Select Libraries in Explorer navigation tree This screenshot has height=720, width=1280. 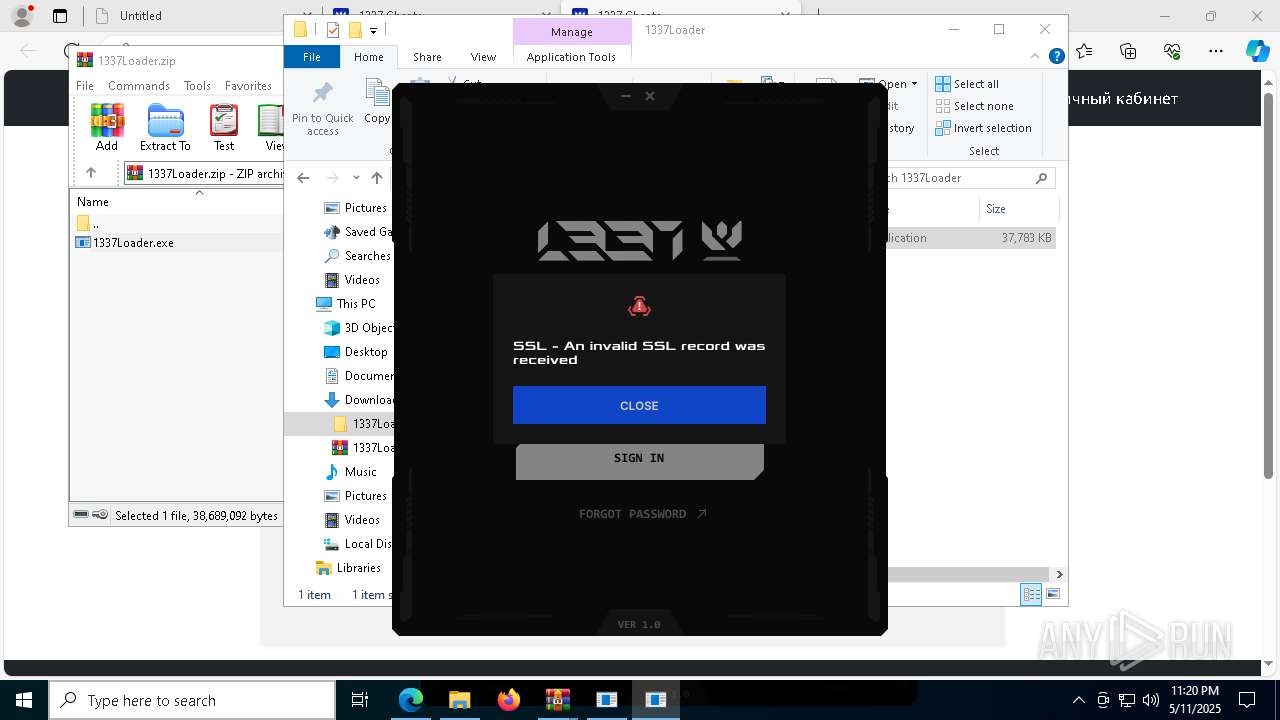click(349, 568)
